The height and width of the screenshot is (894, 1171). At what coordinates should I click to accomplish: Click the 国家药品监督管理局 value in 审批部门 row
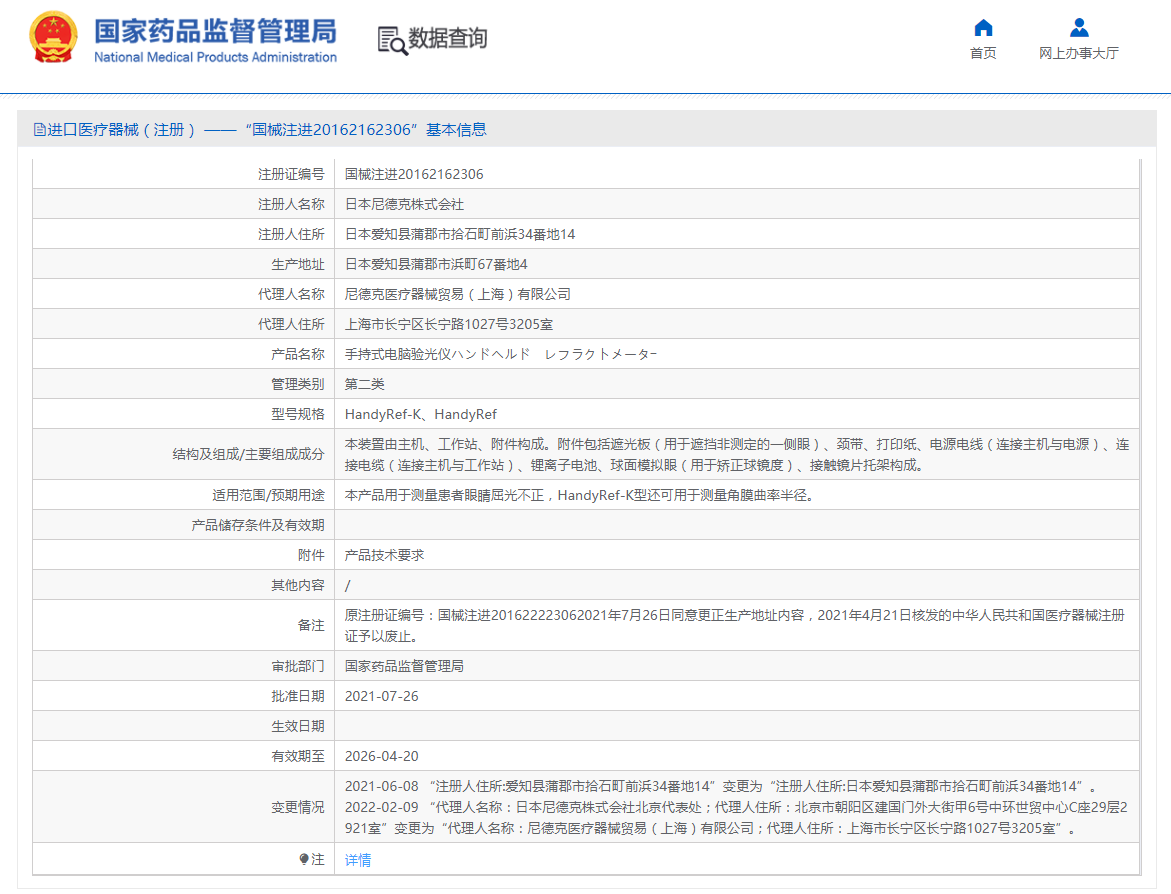click(404, 666)
